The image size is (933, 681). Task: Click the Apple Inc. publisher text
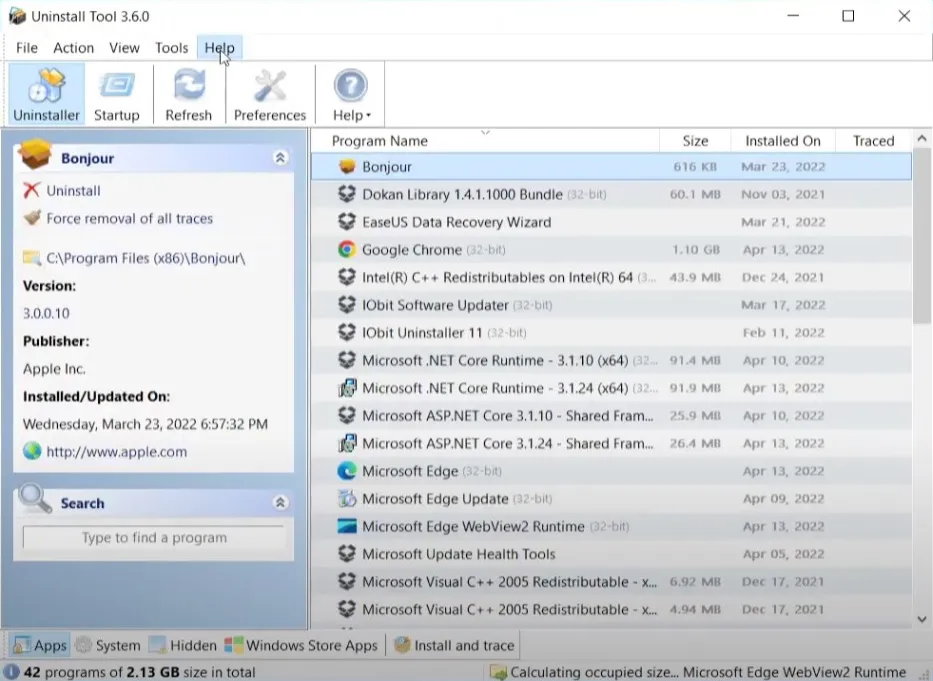tap(54, 368)
